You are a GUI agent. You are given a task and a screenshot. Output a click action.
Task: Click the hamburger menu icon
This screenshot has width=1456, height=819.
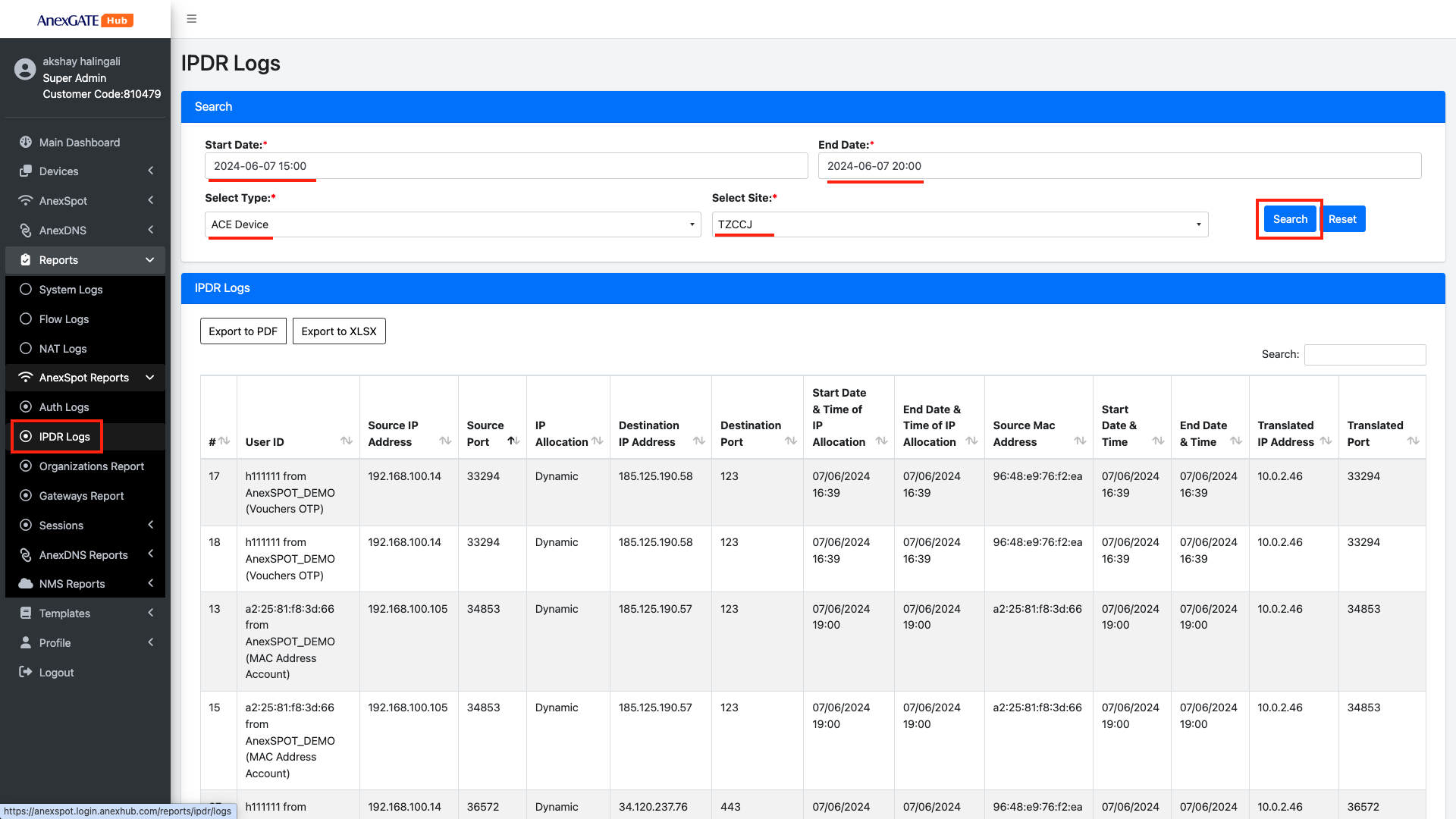pos(192,19)
